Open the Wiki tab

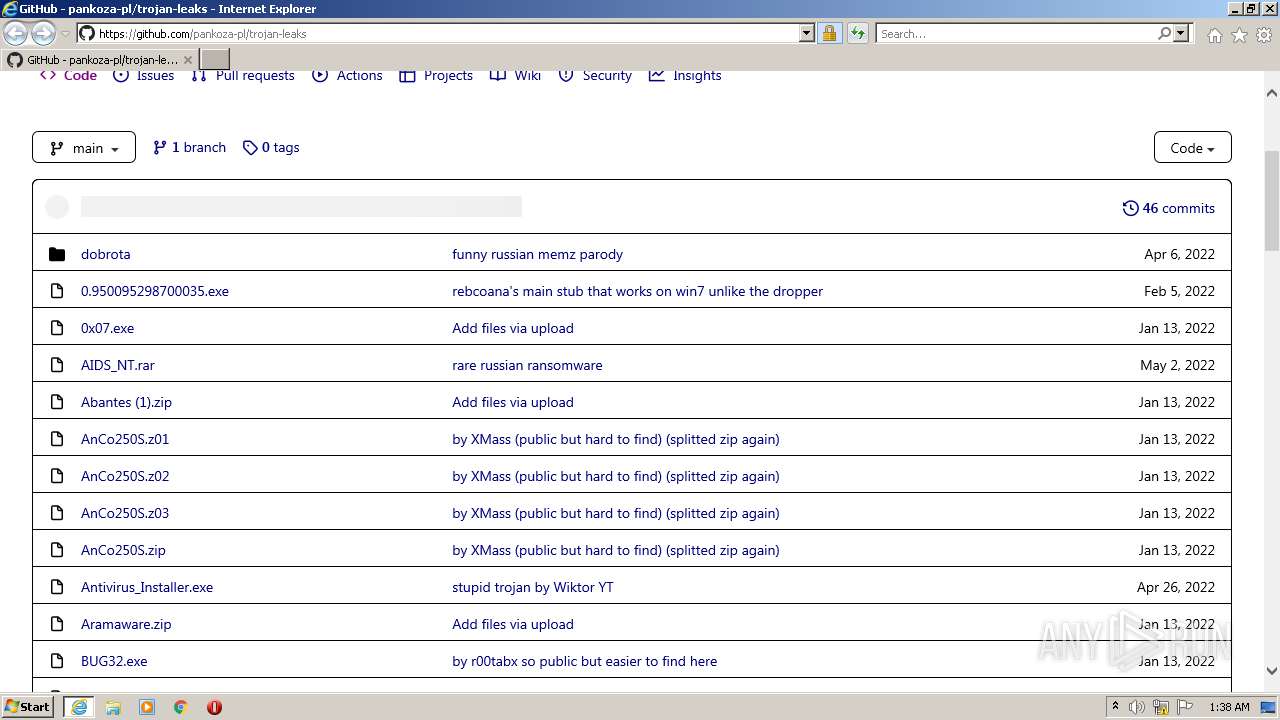(515, 75)
